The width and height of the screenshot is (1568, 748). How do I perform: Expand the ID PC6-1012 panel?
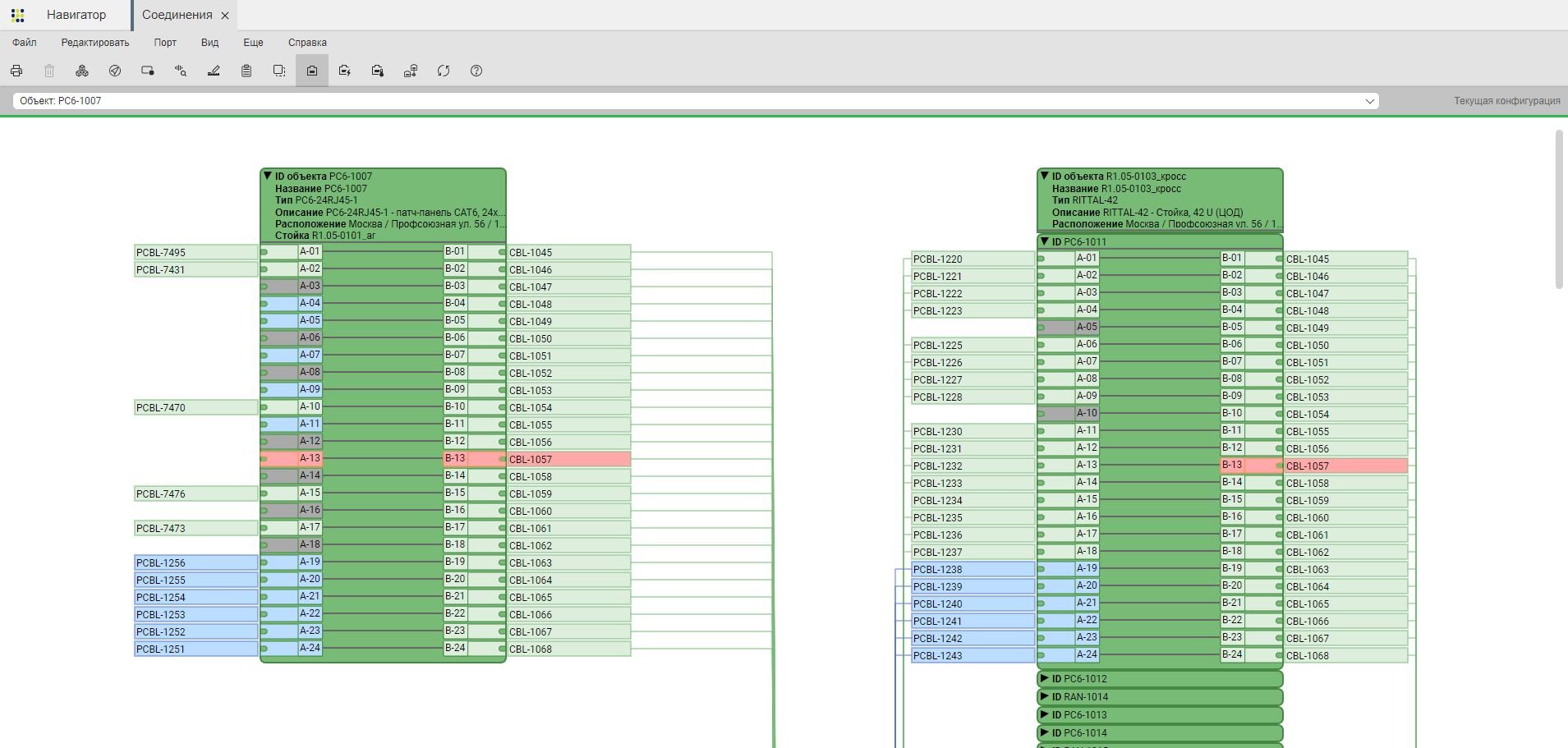(1045, 679)
